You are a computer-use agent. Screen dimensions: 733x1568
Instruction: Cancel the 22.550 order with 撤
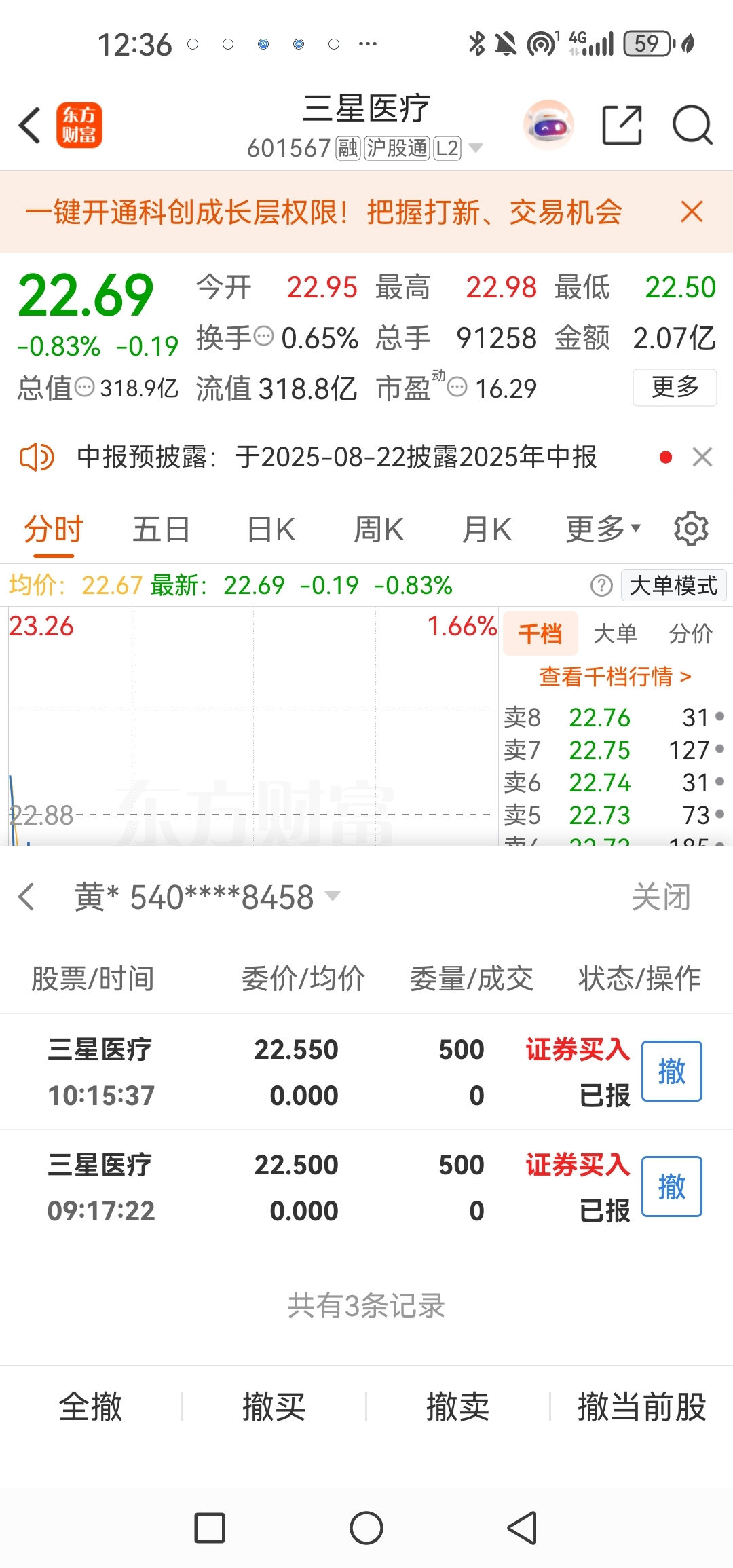point(672,1071)
